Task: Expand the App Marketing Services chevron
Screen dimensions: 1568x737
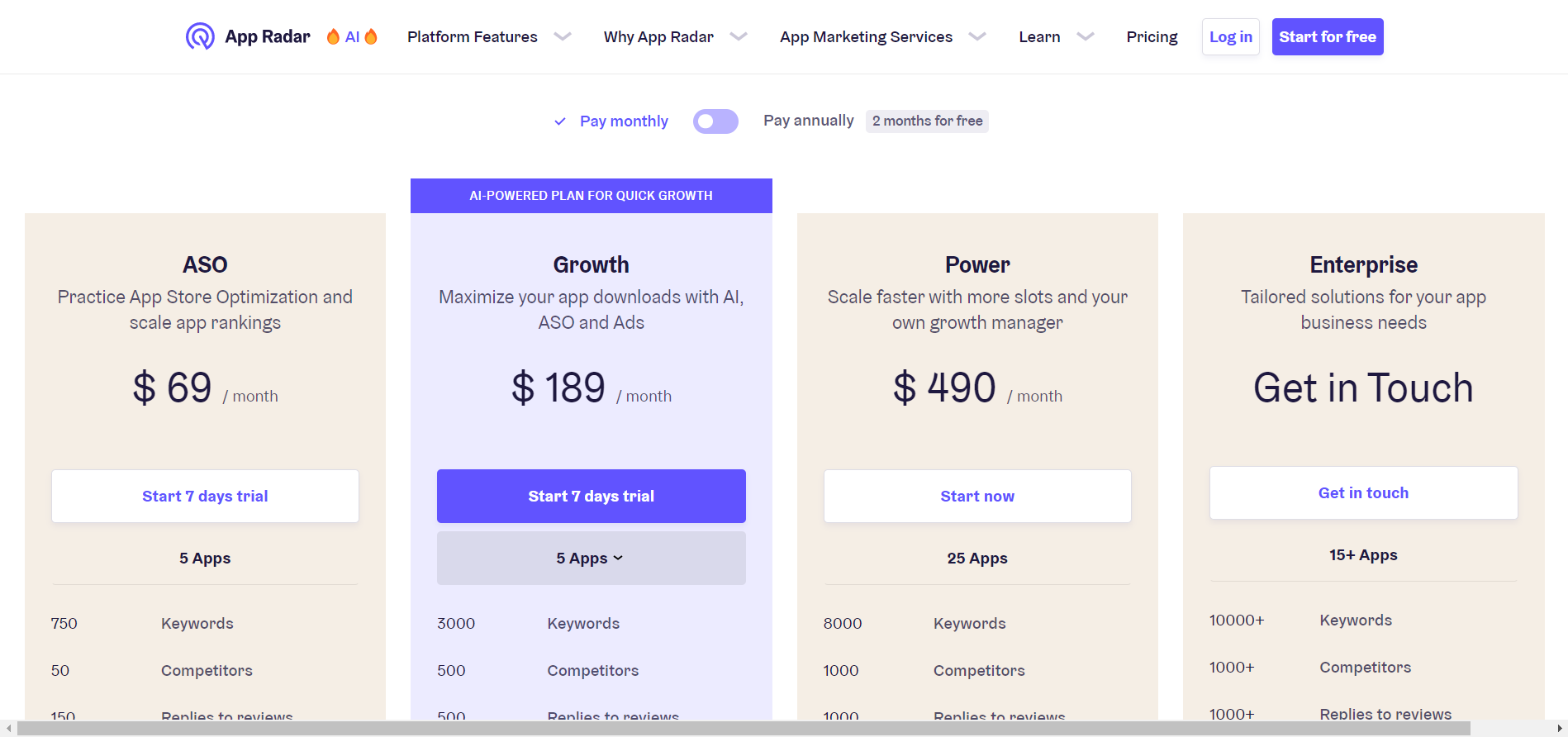Action: tap(977, 36)
